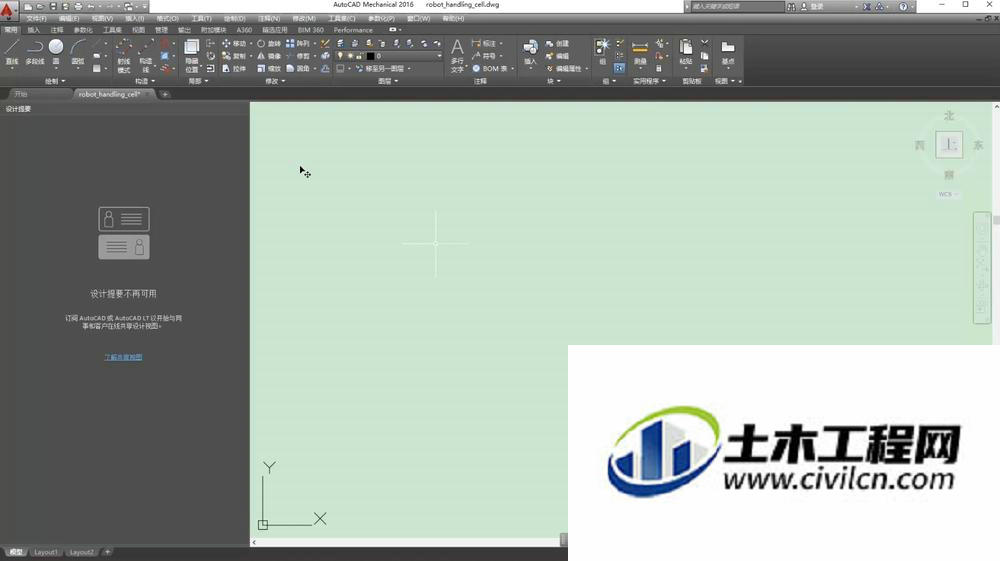Screen dimensions: 1000x561
Task: Click the Plot/Print icon in quick access toolbar
Action: [78, 6]
